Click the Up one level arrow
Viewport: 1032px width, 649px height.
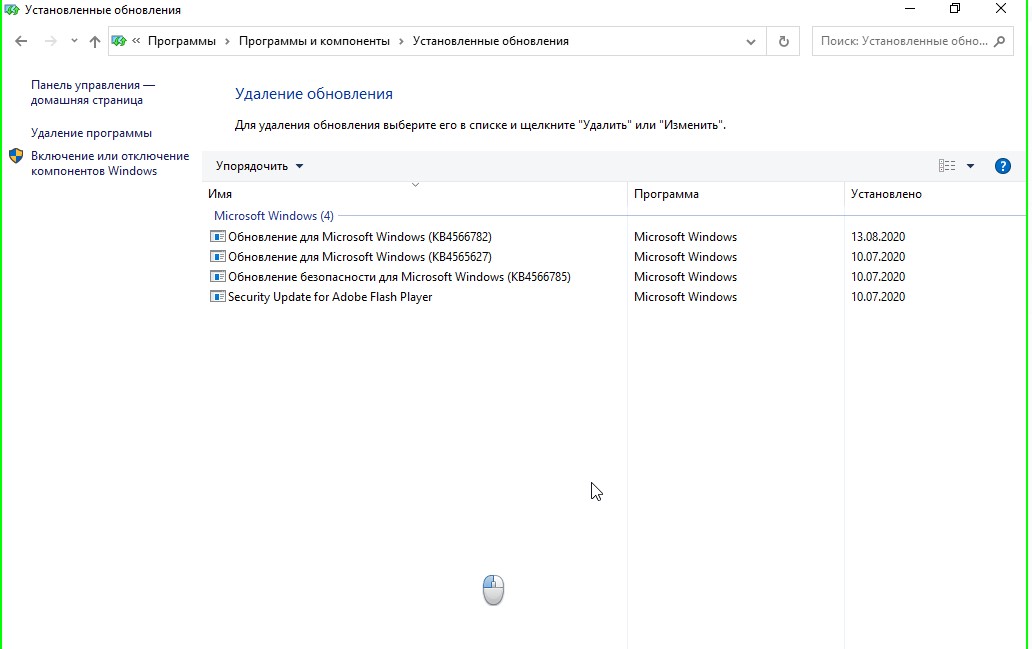95,41
